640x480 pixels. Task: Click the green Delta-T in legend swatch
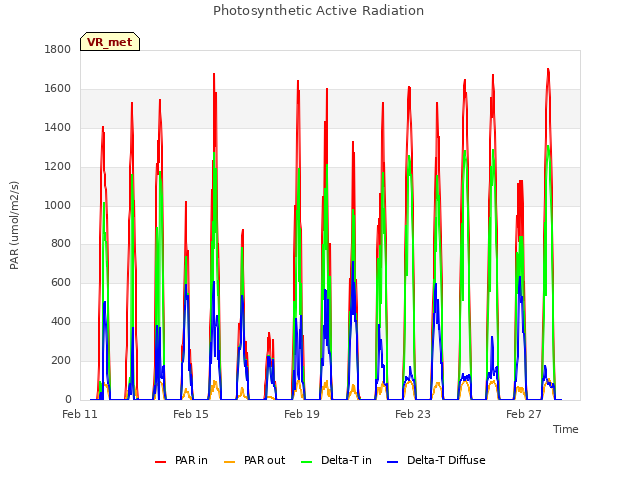pyautogui.click(x=307, y=462)
